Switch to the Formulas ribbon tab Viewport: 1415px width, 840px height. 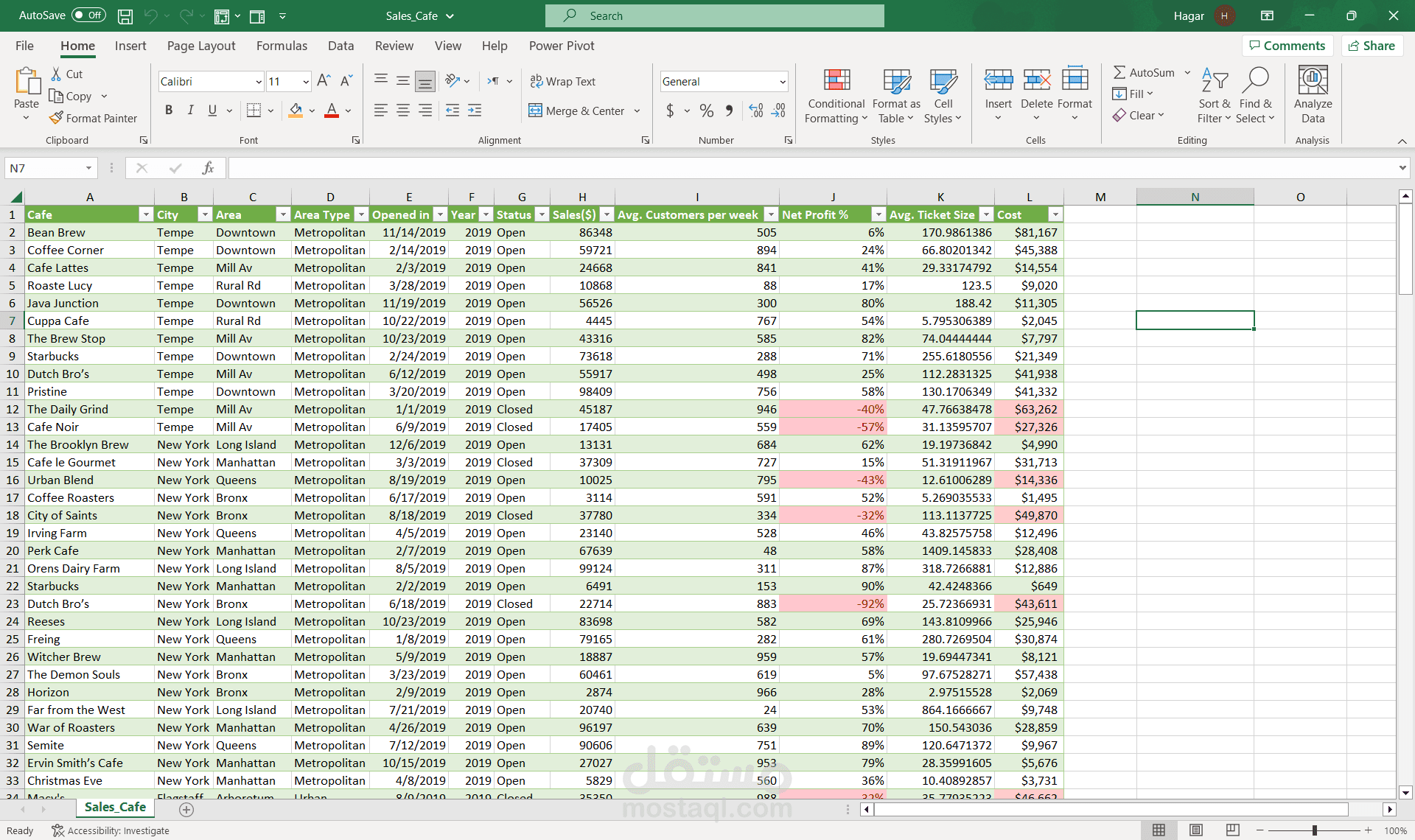tap(282, 46)
